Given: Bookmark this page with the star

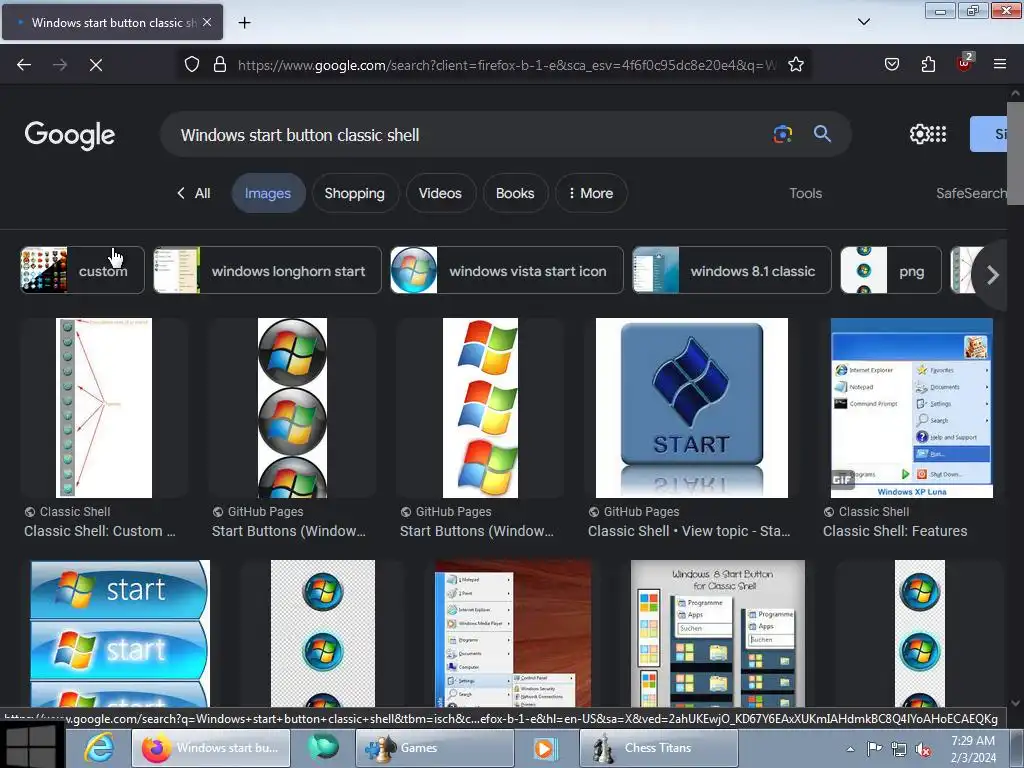Looking at the screenshot, I should tap(795, 65).
